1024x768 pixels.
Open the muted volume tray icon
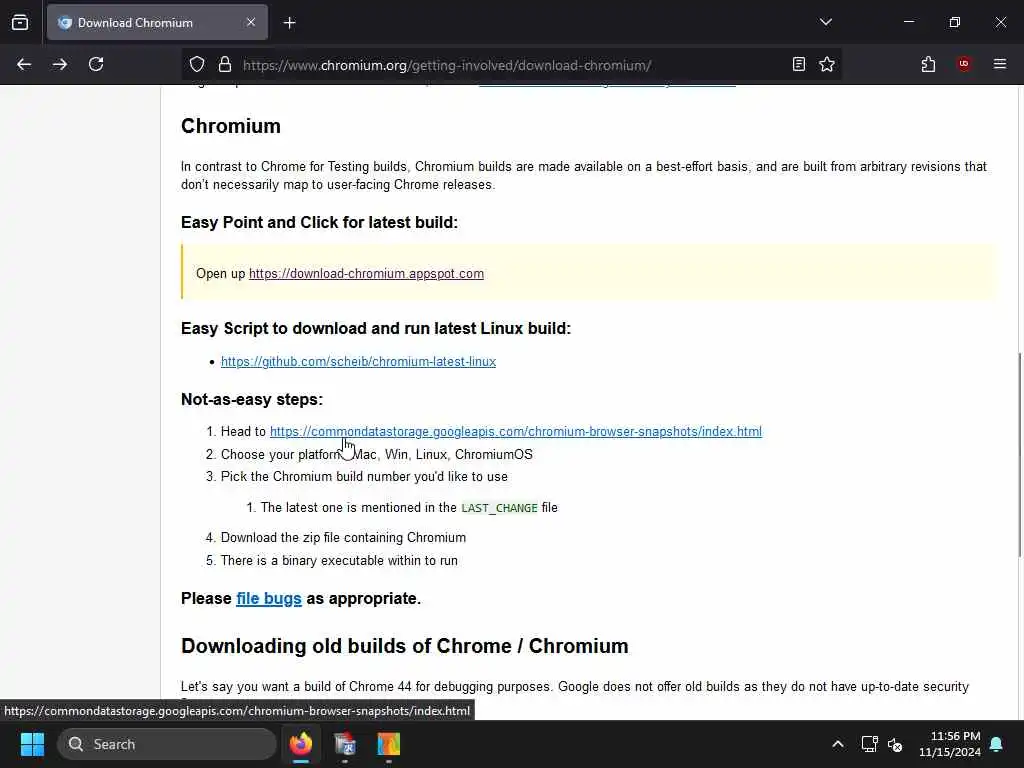[x=895, y=744]
